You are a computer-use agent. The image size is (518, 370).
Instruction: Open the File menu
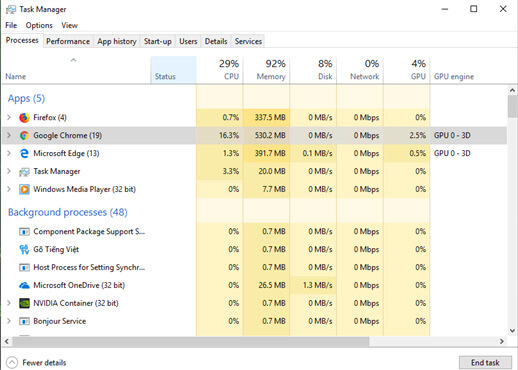click(11, 25)
